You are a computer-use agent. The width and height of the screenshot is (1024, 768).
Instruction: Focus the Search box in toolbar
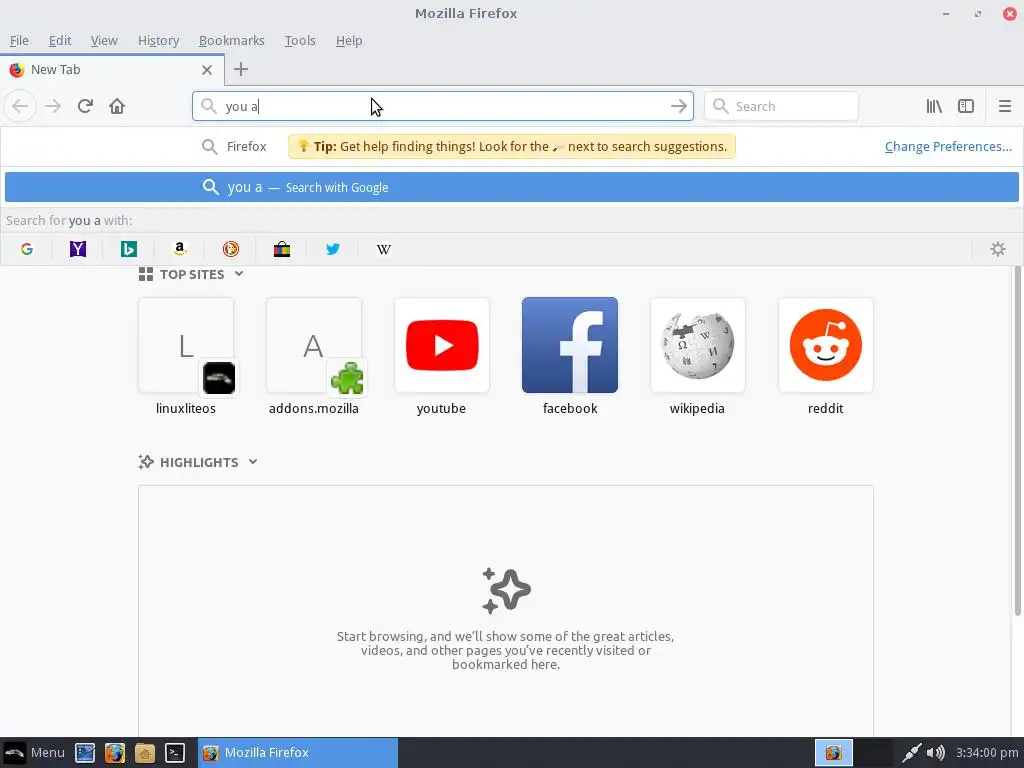click(x=781, y=106)
